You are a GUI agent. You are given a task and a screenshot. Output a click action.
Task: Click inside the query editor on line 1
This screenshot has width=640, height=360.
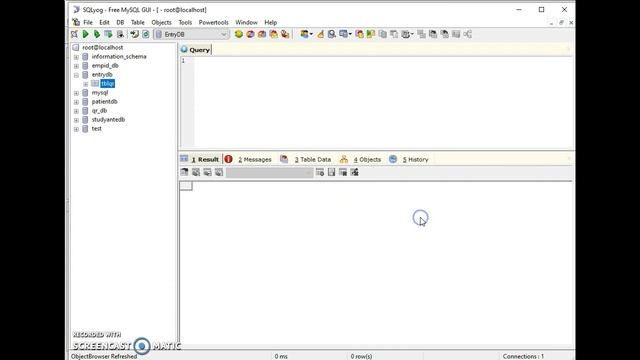[384, 61]
